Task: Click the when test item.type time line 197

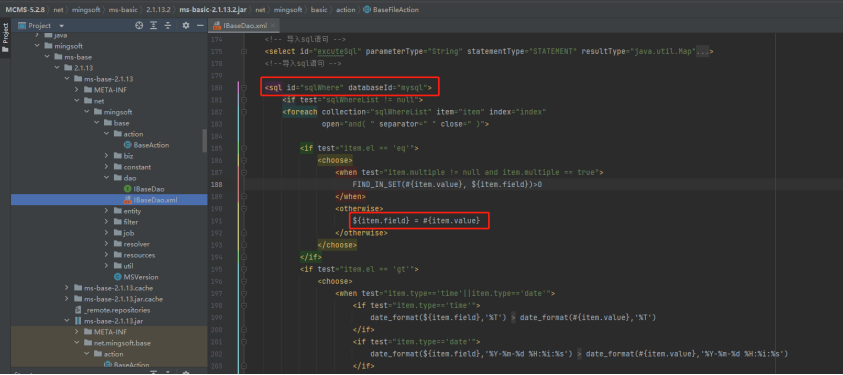Action: [445, 293]
